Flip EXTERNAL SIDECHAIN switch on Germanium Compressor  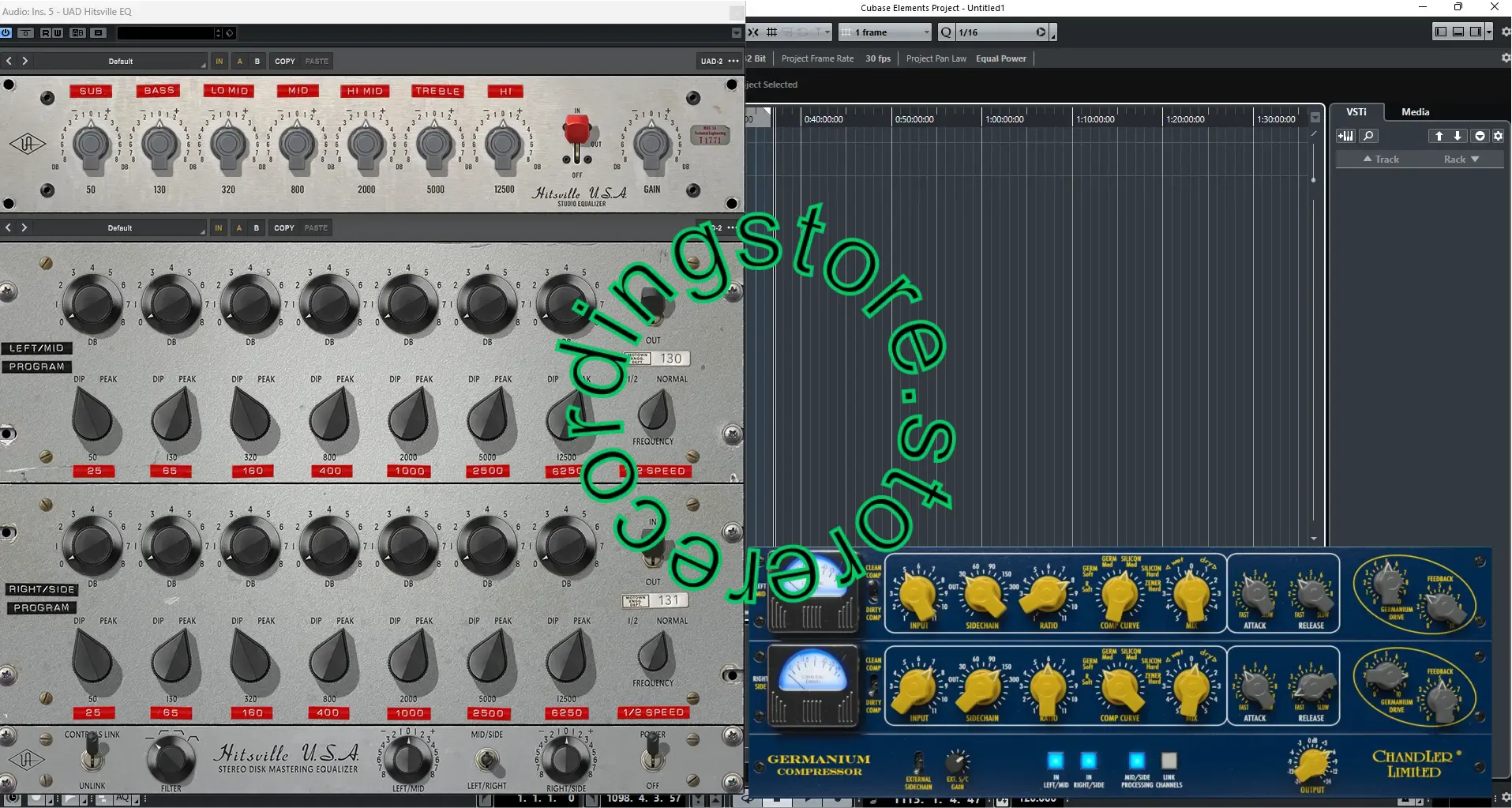pyautogui.click(x=917, y=762)
